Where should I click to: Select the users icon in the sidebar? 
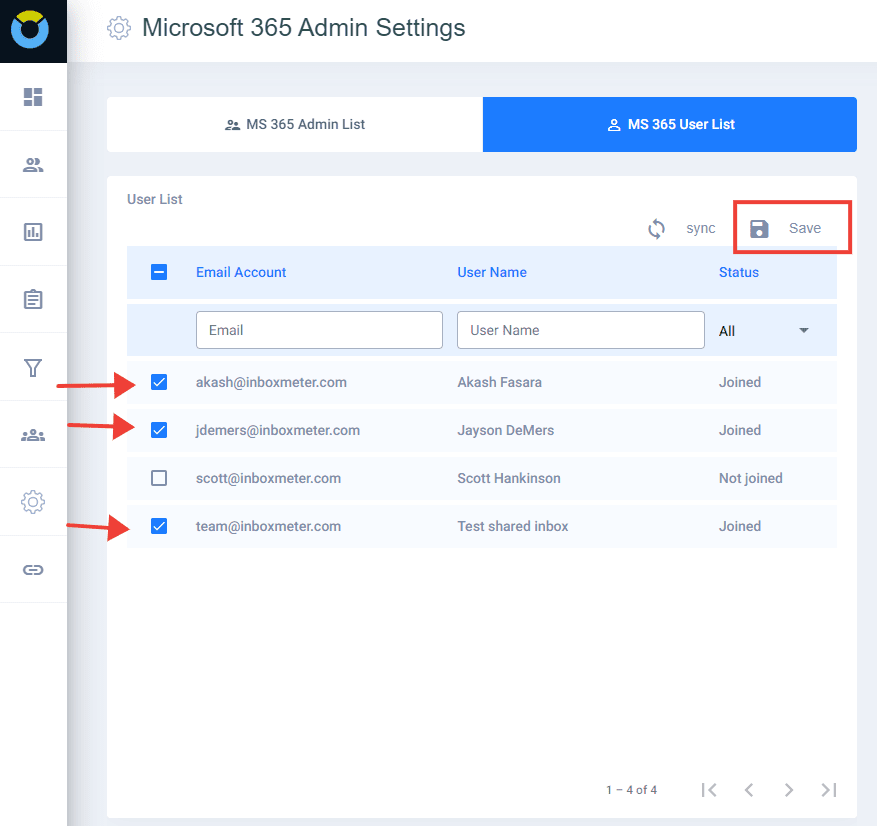[x=33, y=164]
